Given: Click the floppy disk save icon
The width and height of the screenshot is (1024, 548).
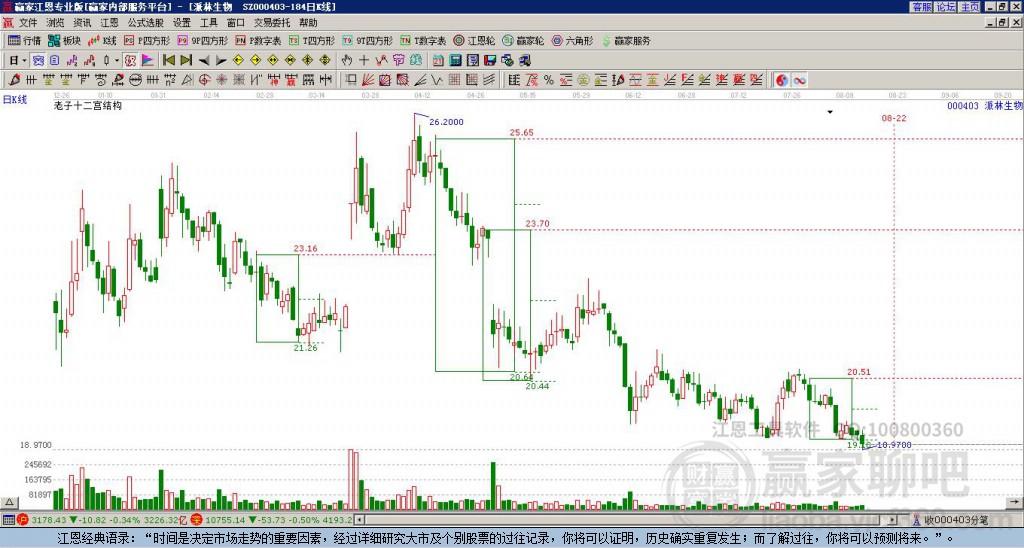Looking at the screenshot, I should point(490,61).
